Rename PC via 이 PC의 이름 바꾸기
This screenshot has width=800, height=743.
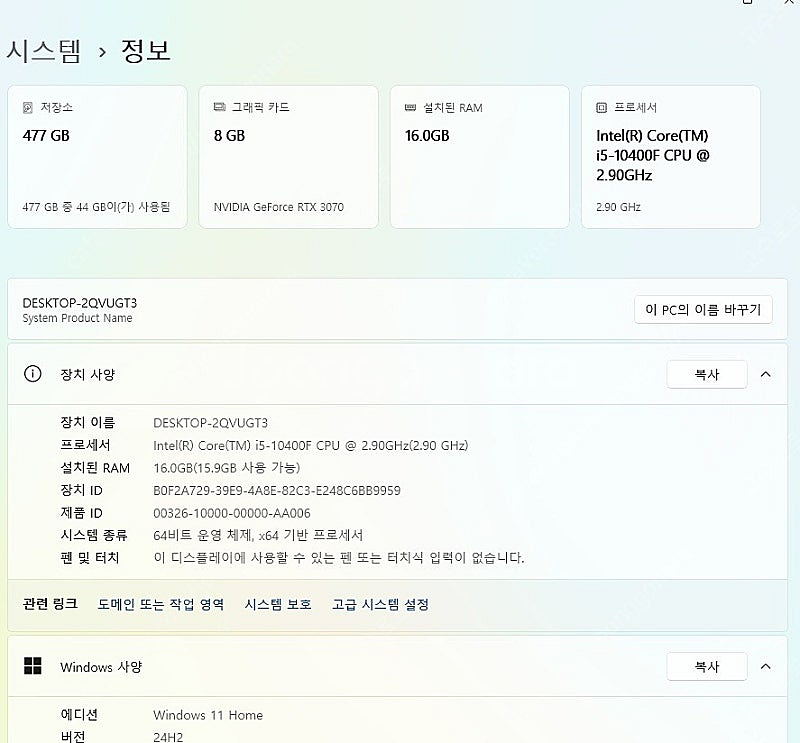[703, 309]
